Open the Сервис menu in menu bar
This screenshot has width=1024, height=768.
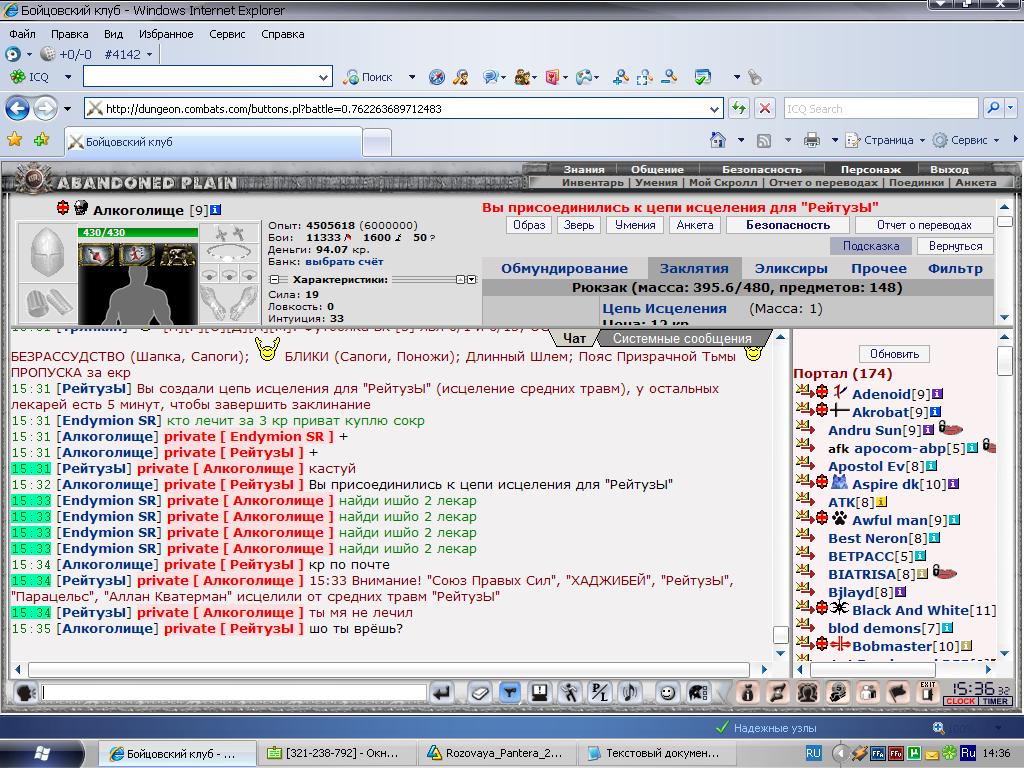pos(227,34)
